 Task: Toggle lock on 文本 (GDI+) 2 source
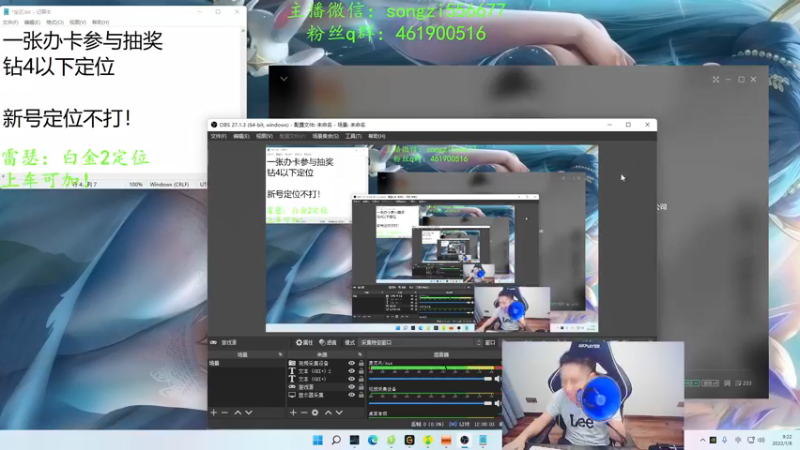click(361, 371)
